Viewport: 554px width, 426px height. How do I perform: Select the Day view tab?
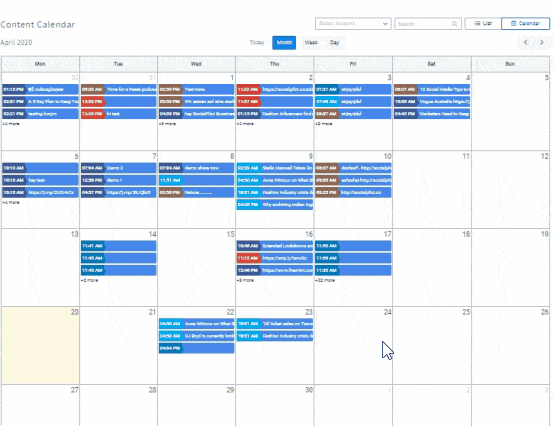[334, 42]
